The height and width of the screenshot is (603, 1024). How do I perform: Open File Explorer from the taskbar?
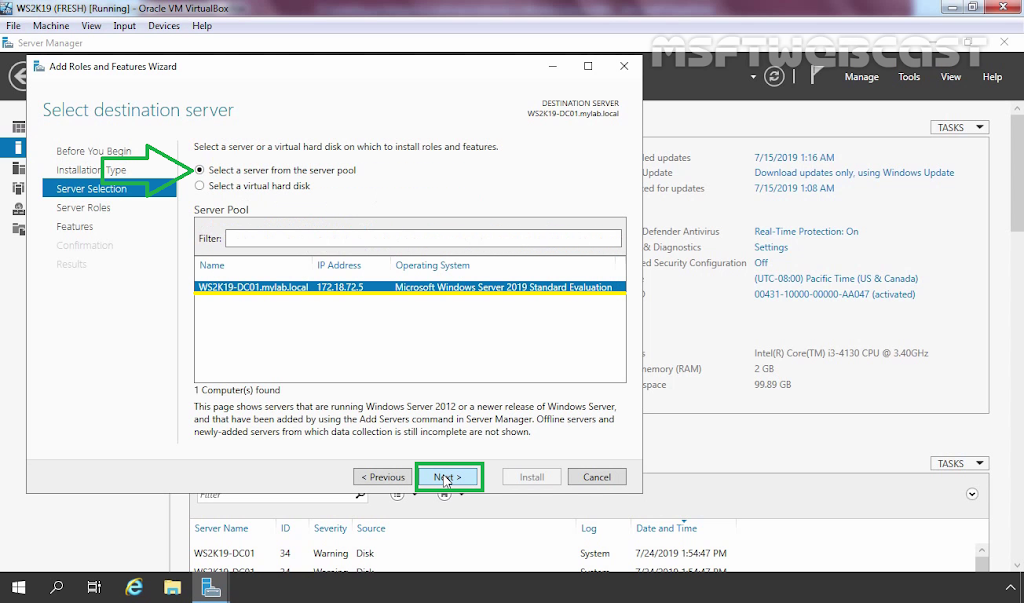[x=172, y=587]
